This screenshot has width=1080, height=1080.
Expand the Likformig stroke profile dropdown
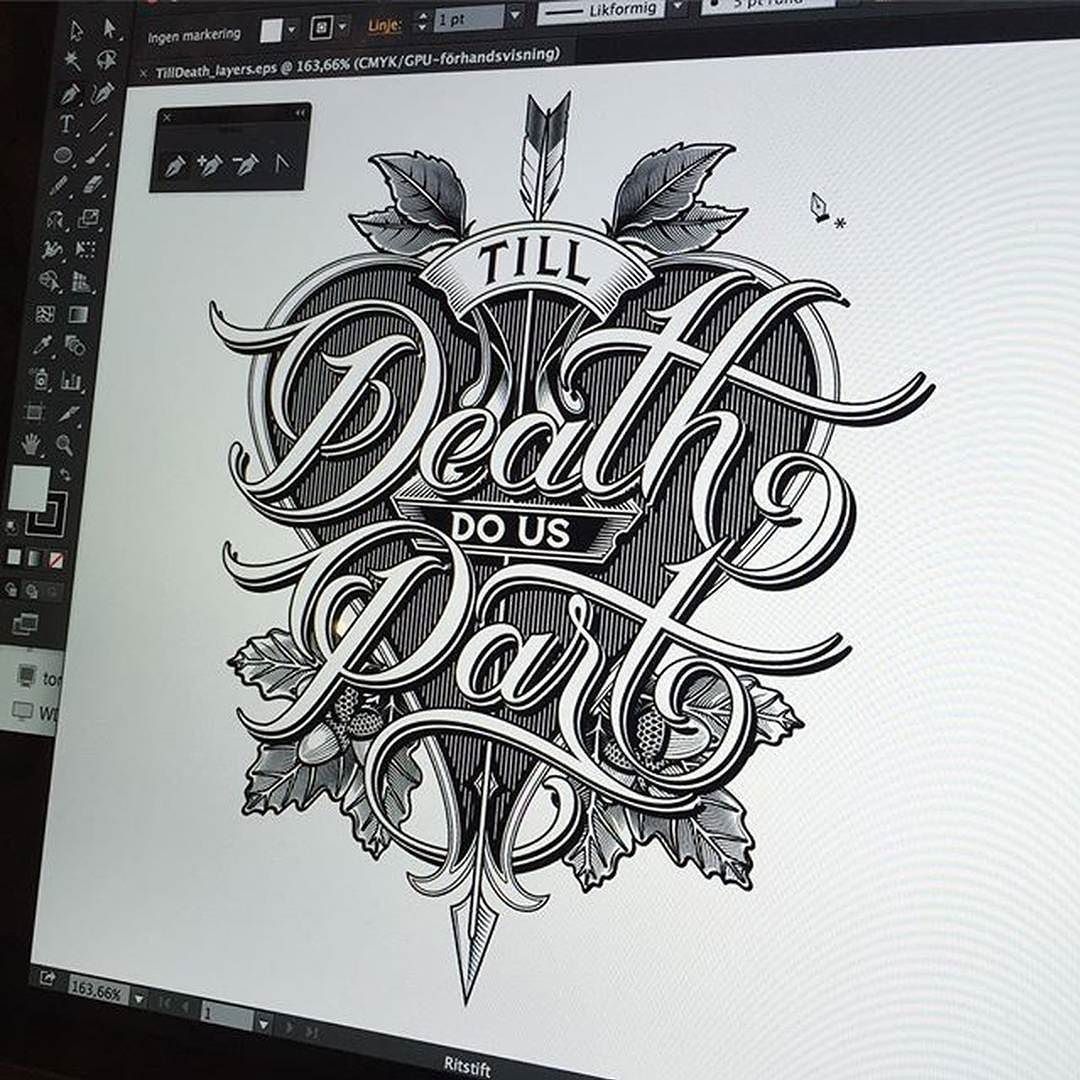(677, 7)
